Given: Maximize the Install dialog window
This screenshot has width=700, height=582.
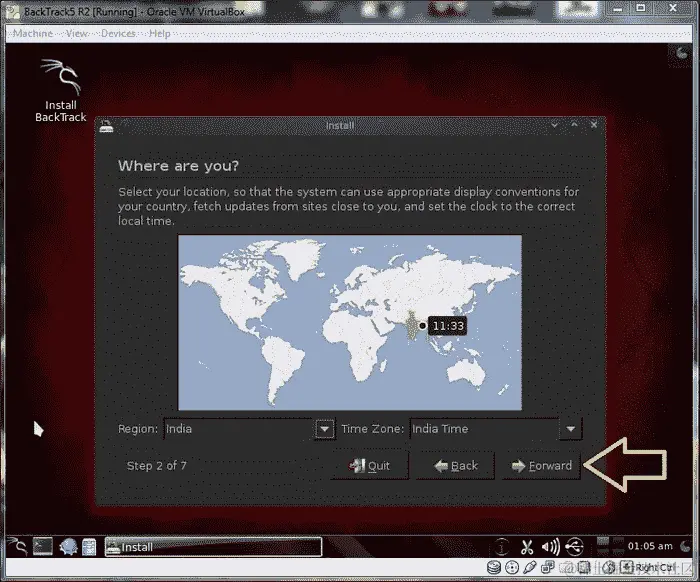Looking at the screenshot, I should [x=574, y=125].
